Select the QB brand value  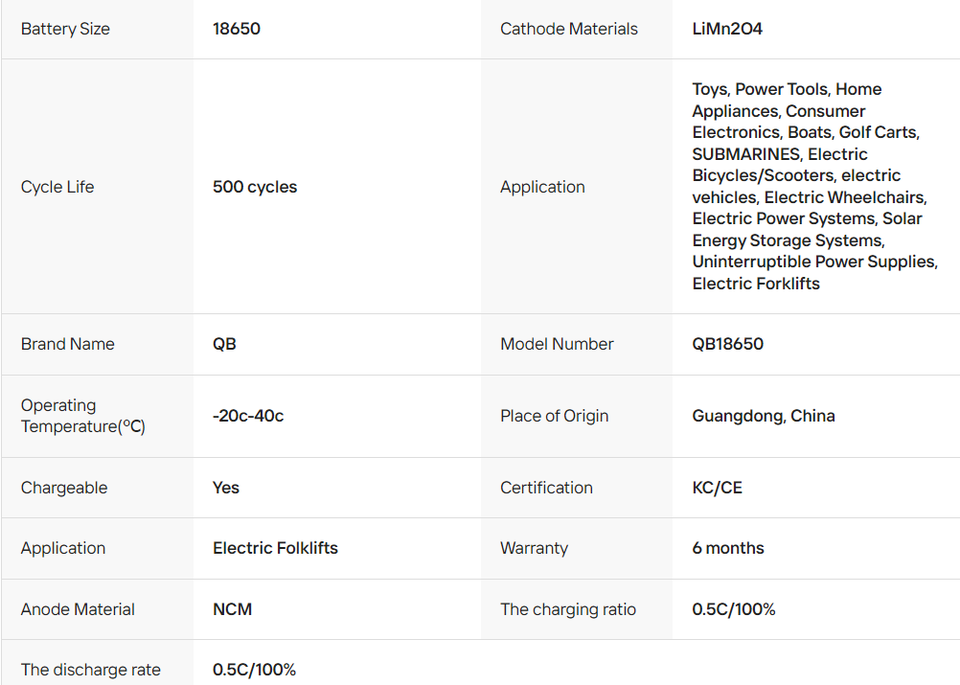click(x=224, y=344)
